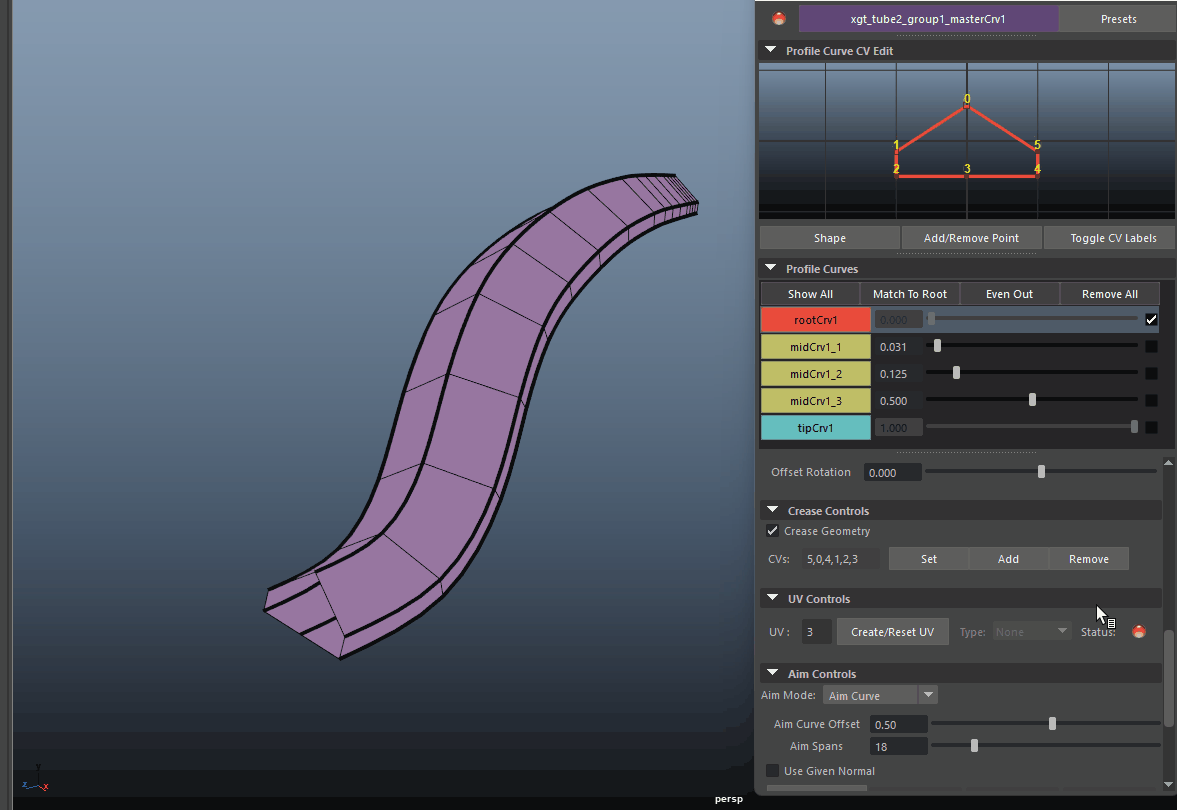Viewport: 1177px width, 810px height.
Task: Collapse the Profile Curve CV Edit section
Action: (770, 50)
